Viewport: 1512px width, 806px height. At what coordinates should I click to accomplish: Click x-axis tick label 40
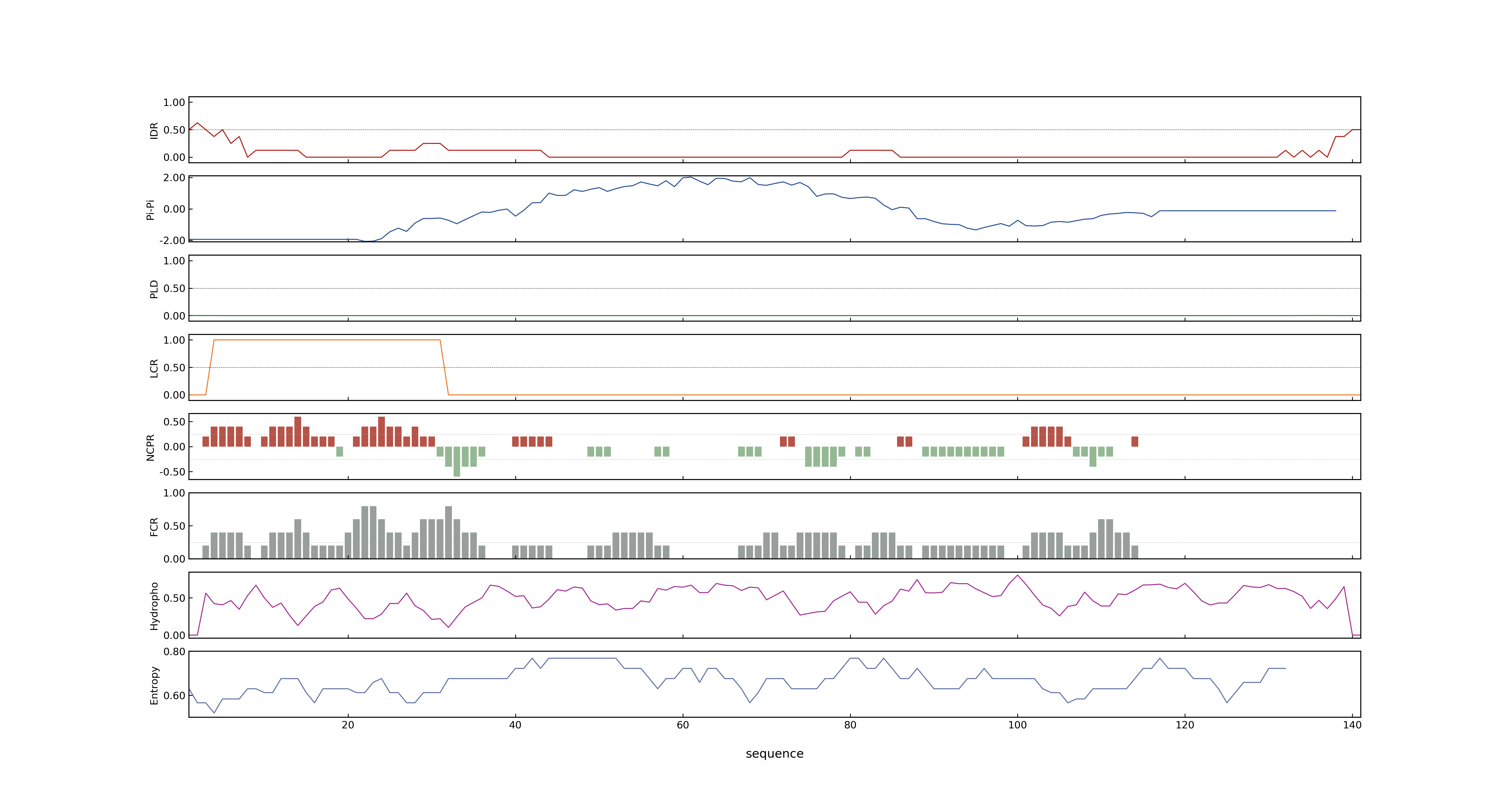(x=515, y=725)
